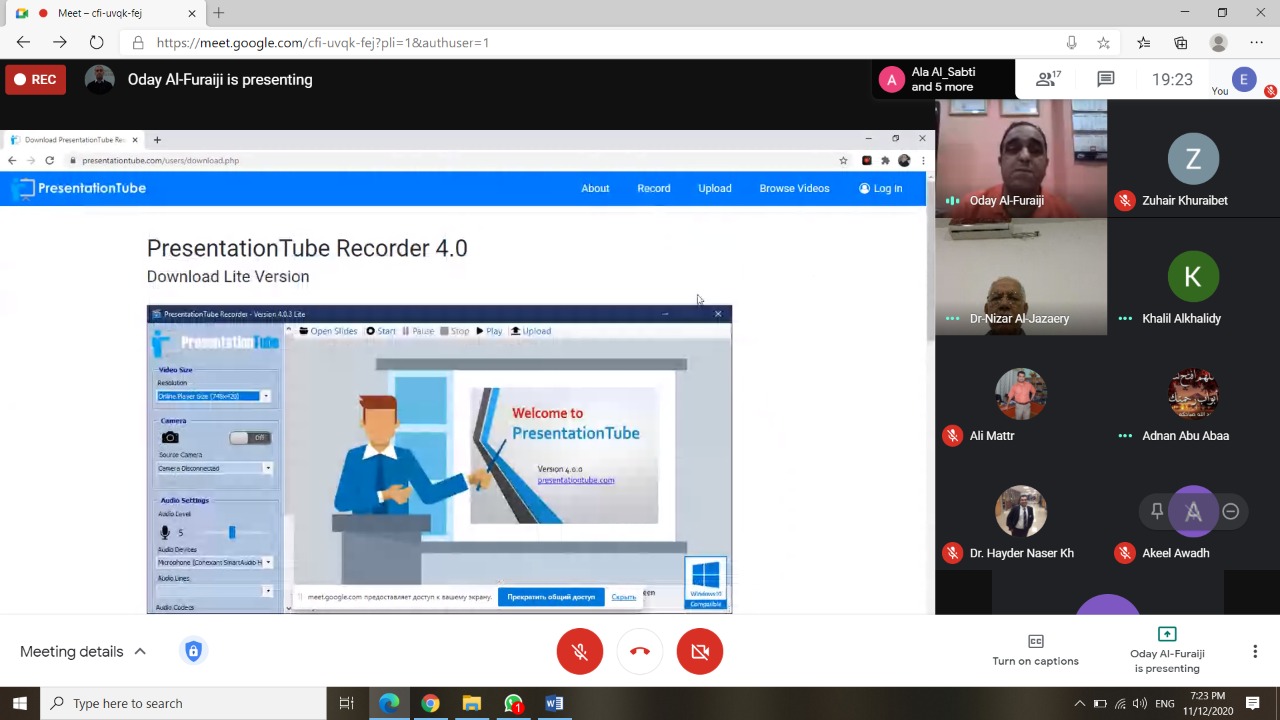Screen dimensions: 1280x720
Task: Add Meet page to Edge favorites
Action: tap(1103, 43)
